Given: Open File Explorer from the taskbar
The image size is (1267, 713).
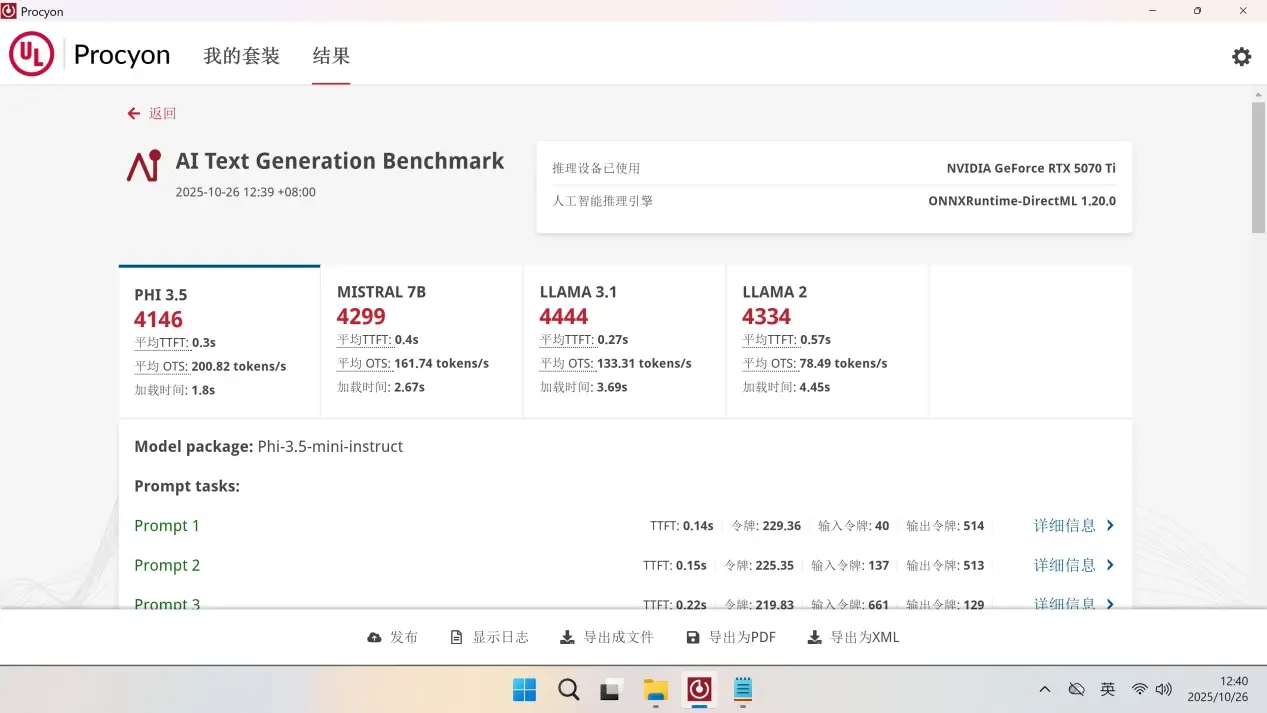Looking at the screenshot, I should click(x=655, y=690).
